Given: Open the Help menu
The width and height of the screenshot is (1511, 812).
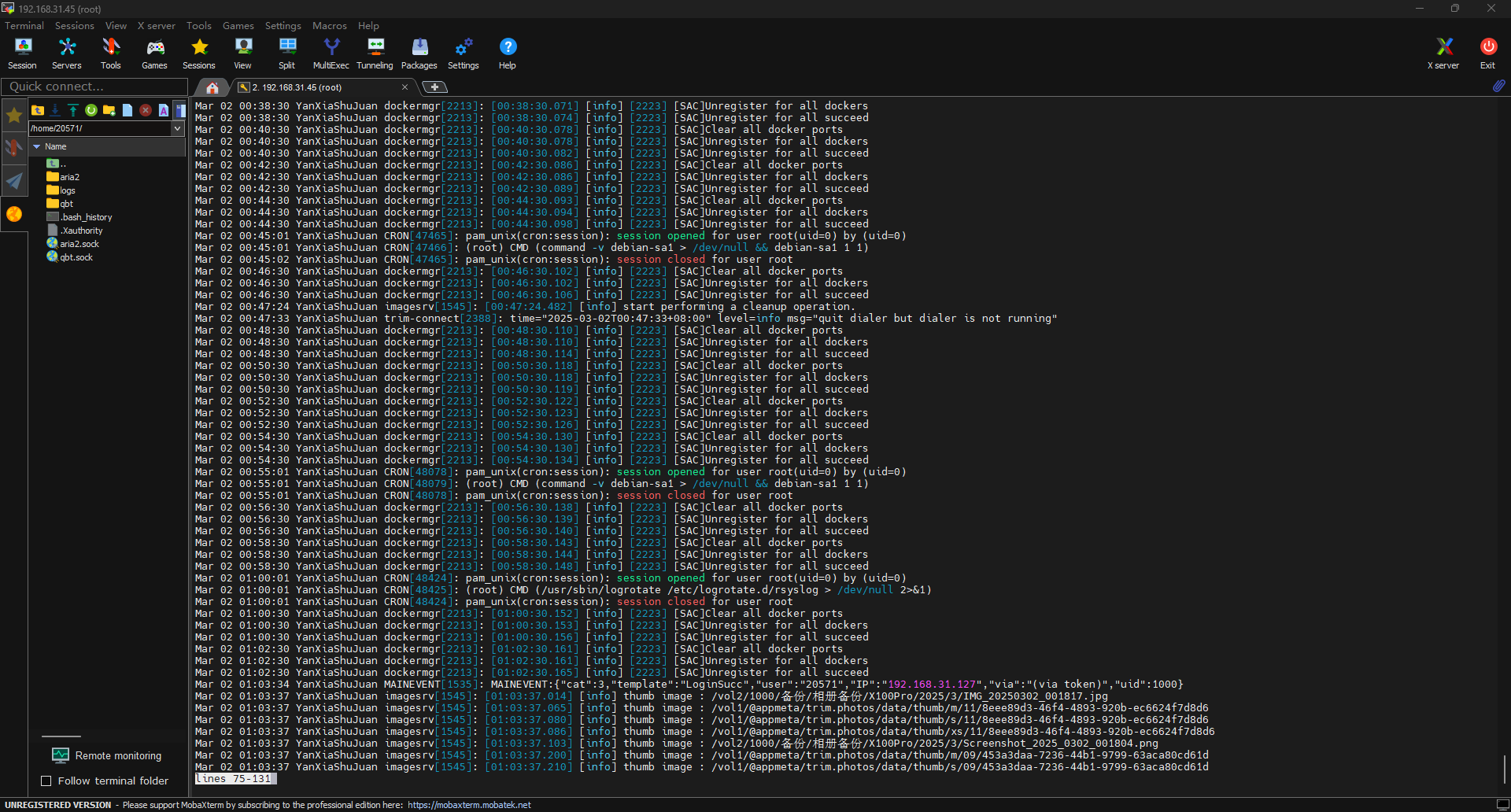Looking at the screenshot, I should tap(368, 25).
